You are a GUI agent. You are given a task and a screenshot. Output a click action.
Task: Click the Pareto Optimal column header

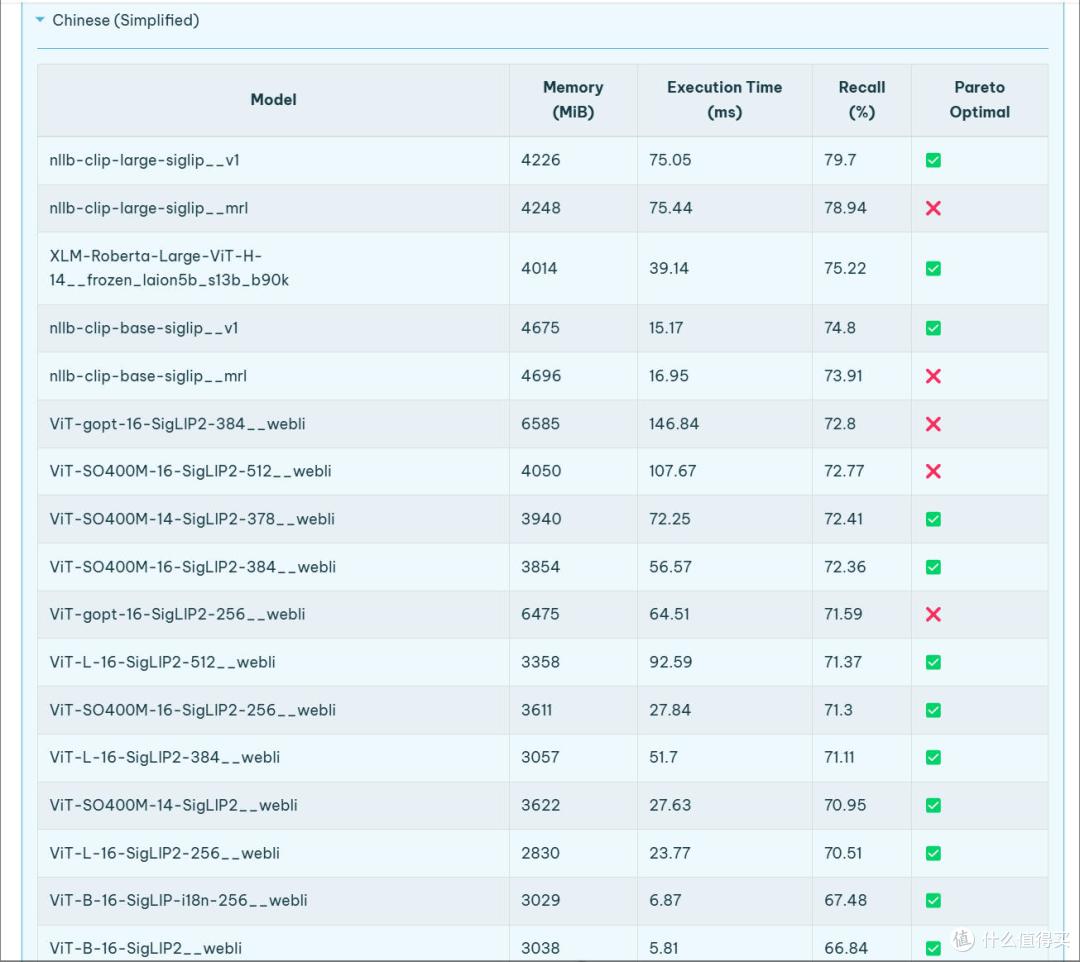(x=979, y=100)
